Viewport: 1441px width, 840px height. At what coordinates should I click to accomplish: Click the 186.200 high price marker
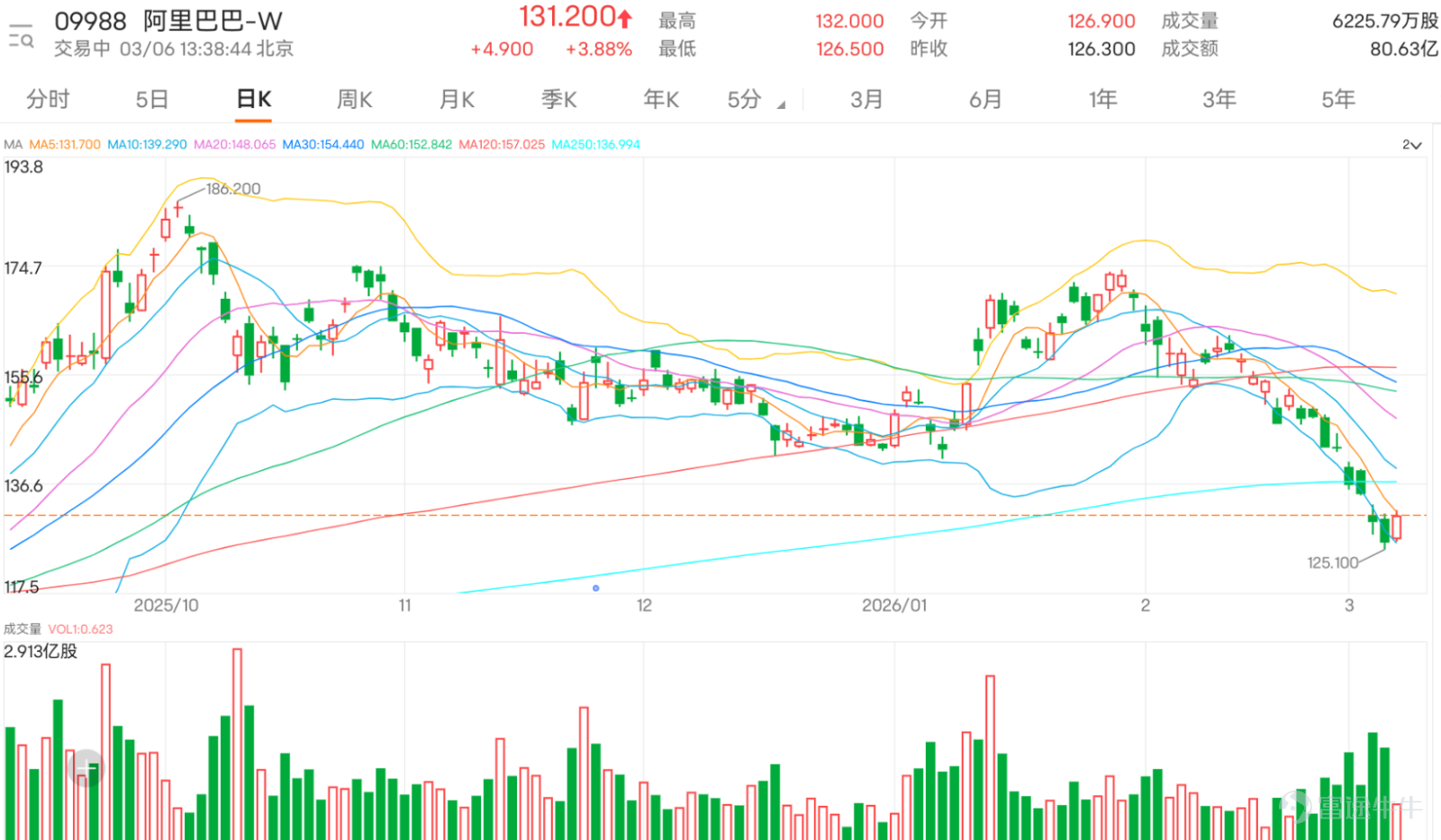233,189
